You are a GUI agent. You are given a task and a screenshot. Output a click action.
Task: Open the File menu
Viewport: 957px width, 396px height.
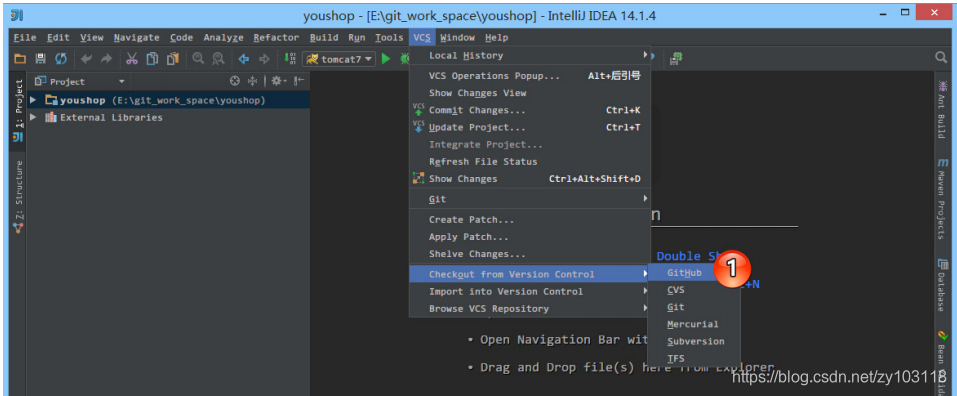click(x=25, y=38)
